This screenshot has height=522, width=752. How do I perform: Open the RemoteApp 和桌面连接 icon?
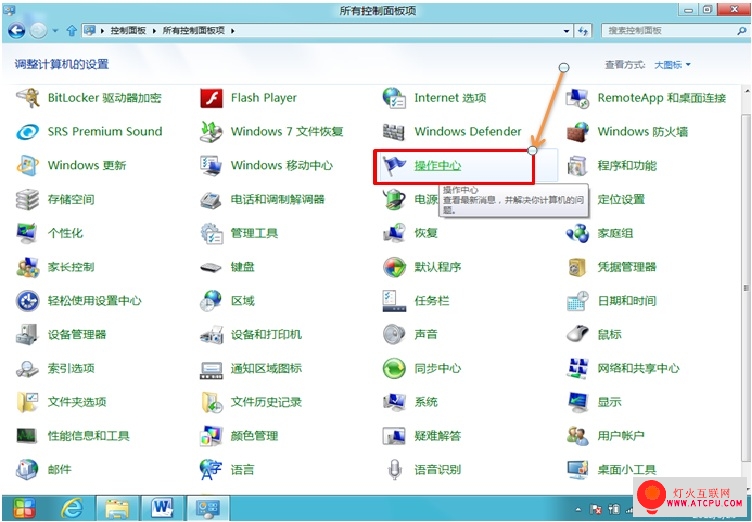[577, 98]
